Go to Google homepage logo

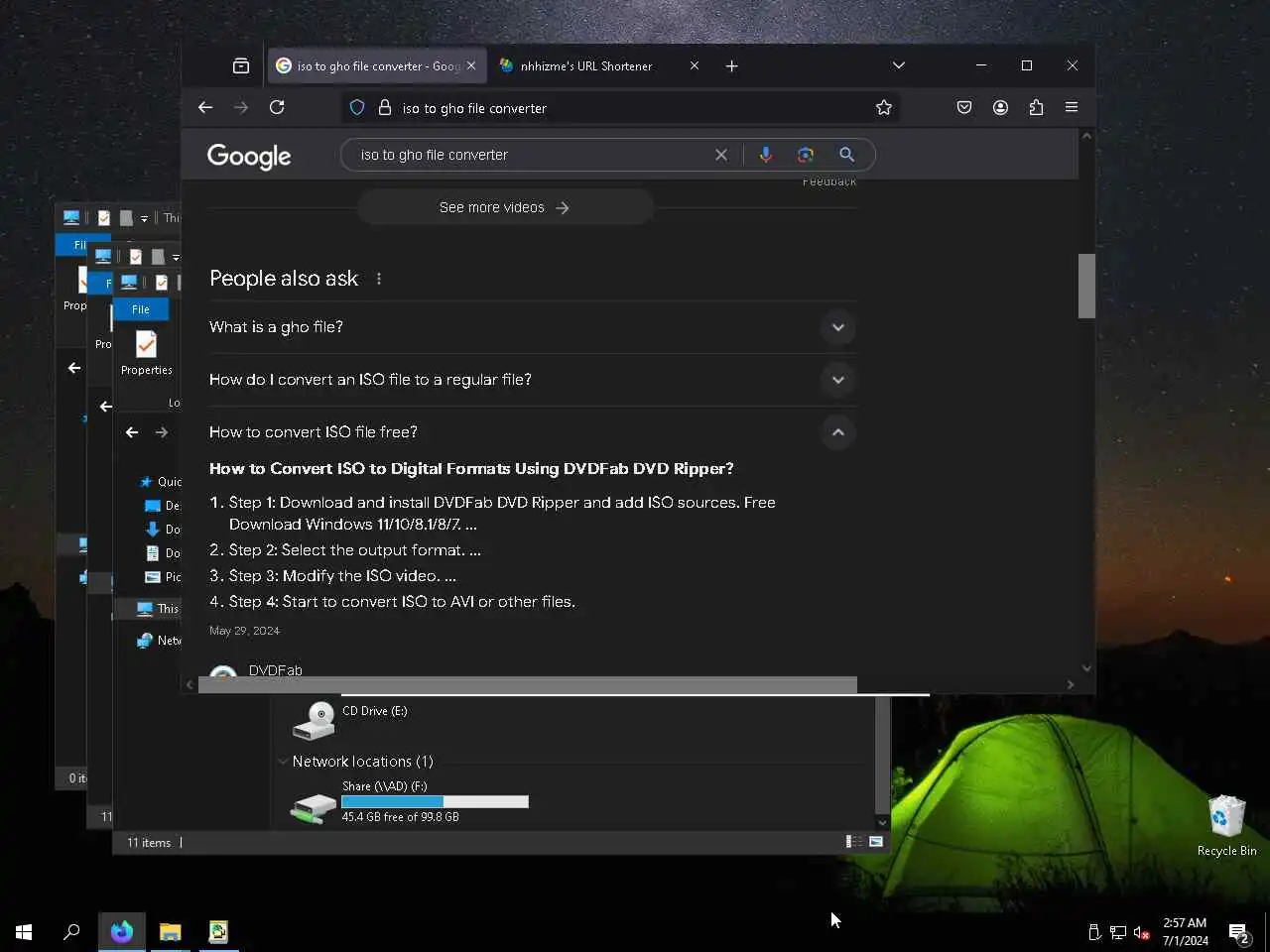pyautogui.click(x=249, y=156)
